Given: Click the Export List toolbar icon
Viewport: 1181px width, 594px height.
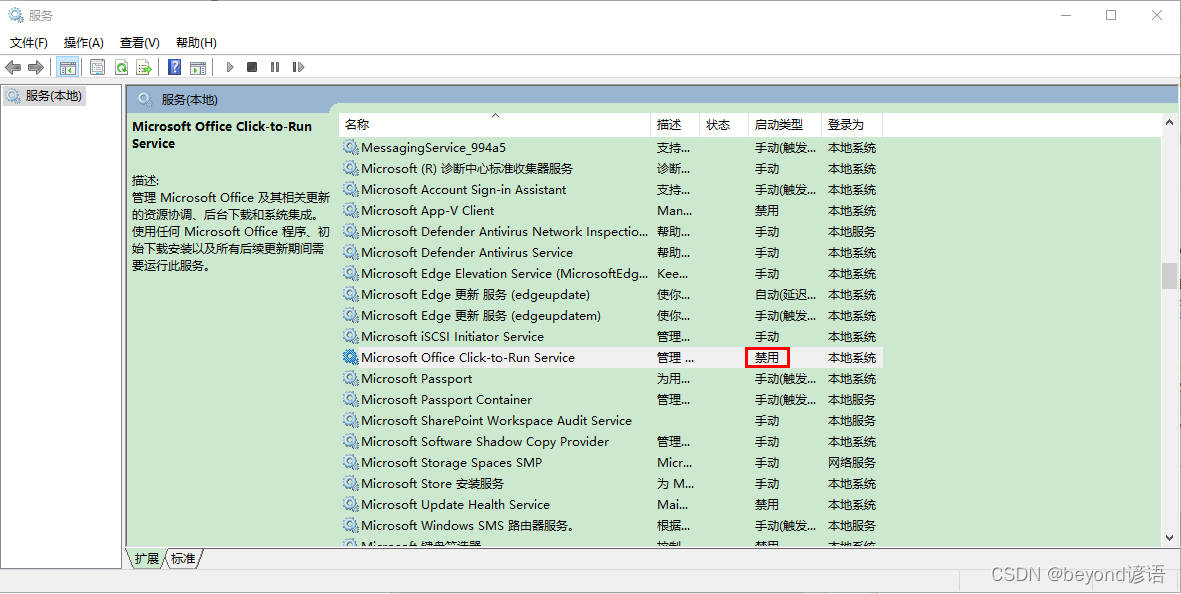Looking at the screenshot, I should click(x=145, y=68).
